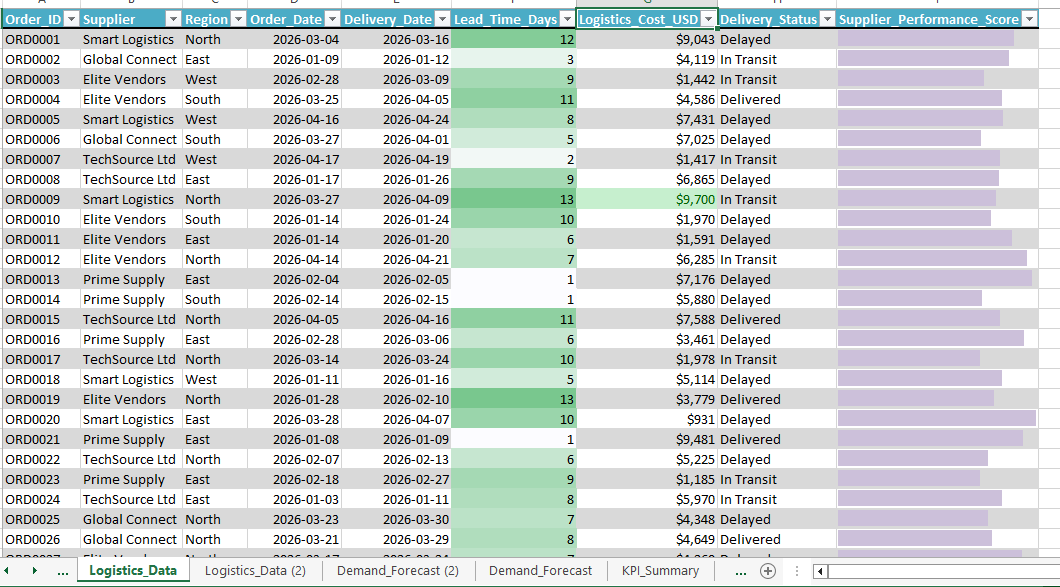Open the Supplier_Performance_Score filter dropdown
Screen dimensions: 1060x587
click(1030, 19)
